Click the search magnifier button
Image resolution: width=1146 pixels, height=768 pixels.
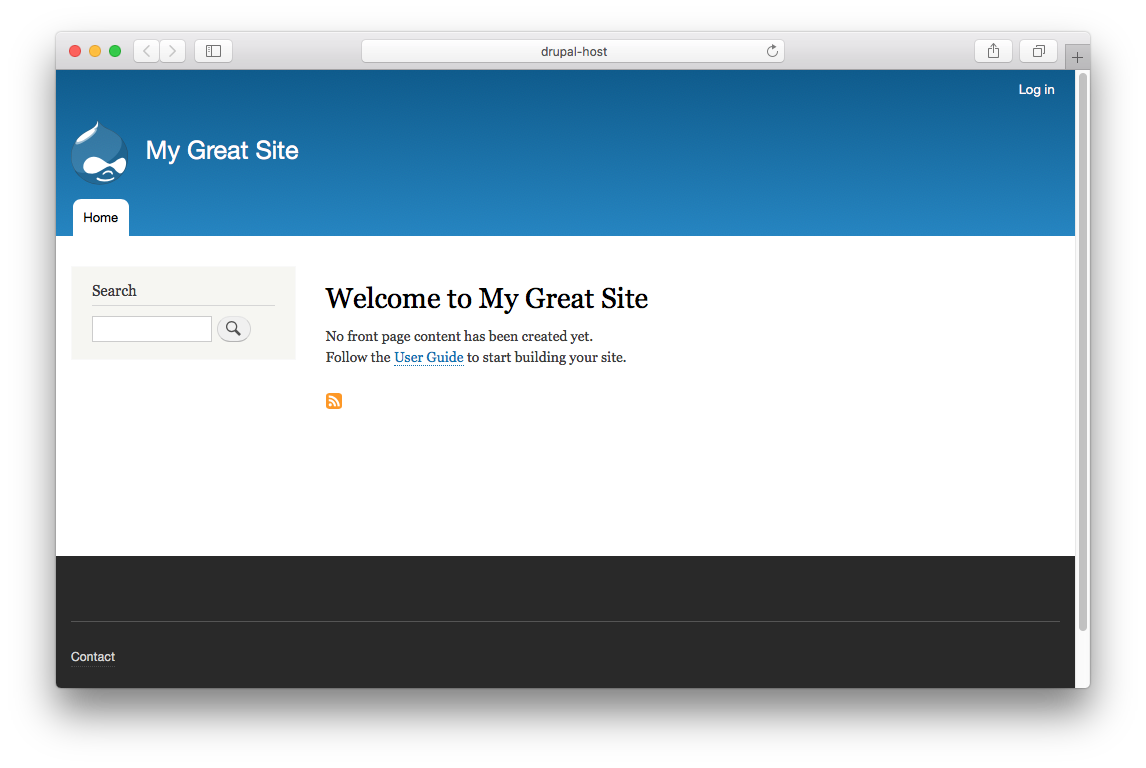(x=233, y=328)
